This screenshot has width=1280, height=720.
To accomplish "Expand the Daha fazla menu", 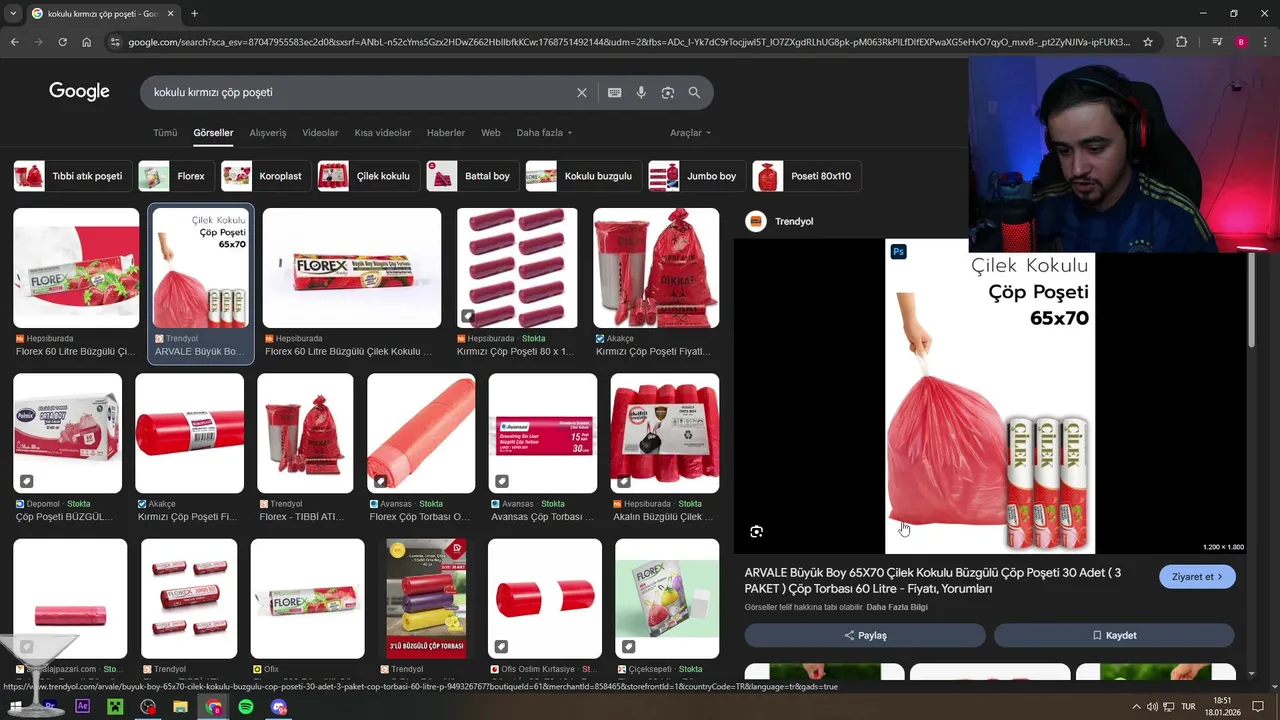I will [x=545, y=133].
